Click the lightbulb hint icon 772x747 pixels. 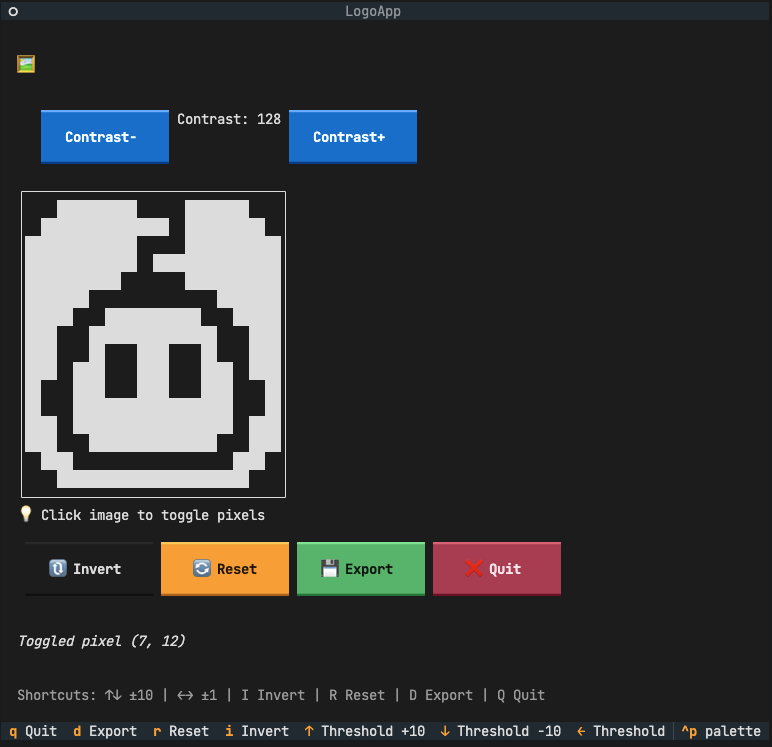tap(27, 514)
